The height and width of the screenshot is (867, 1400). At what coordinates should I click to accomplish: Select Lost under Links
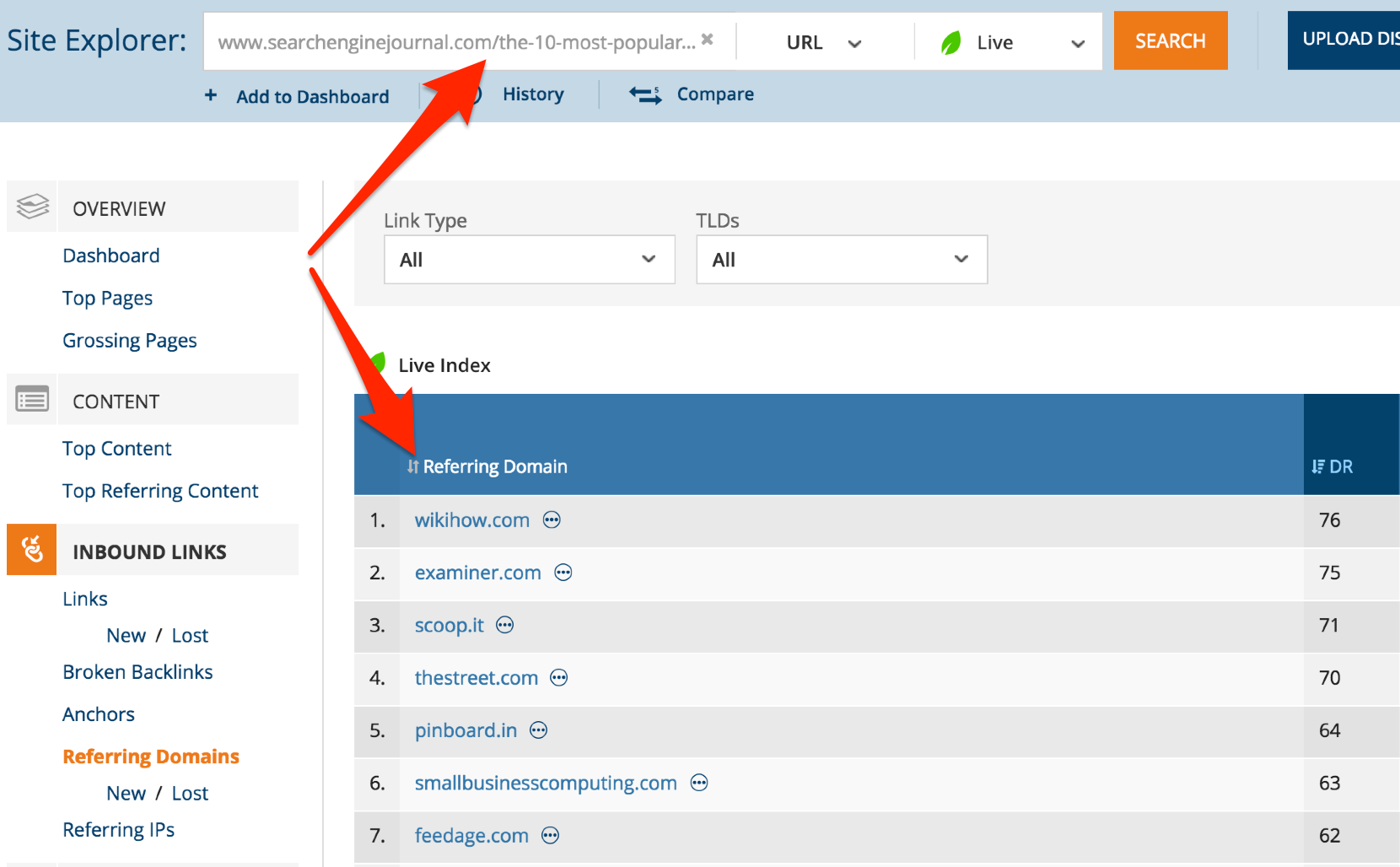190,635
